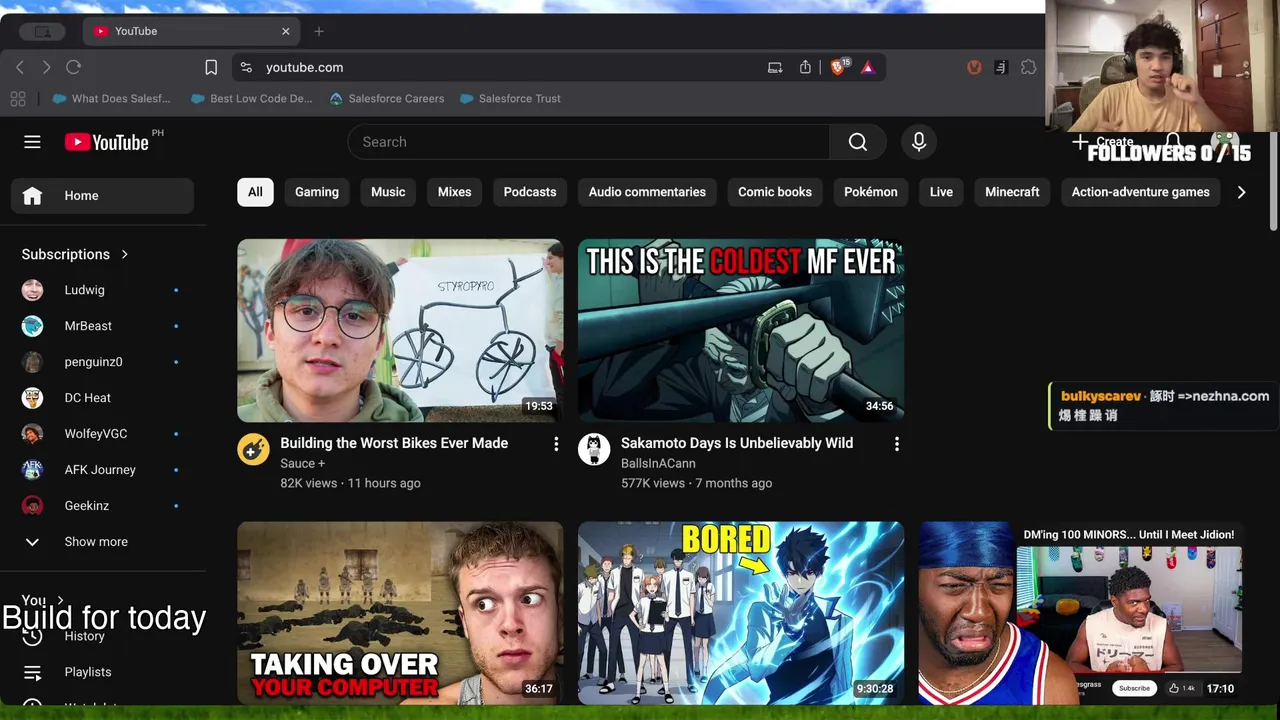
Task: Play TAKING OVER YOUR COMPUTER thumbnail
Action: [x=400, y=612]
